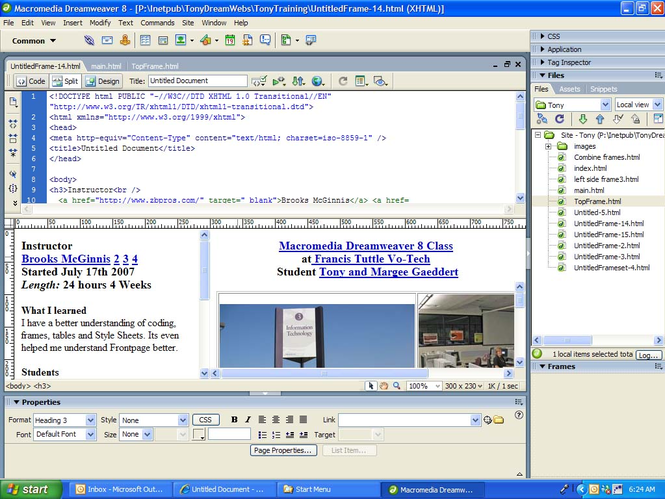The width and height of the screenshot is (665, 499).
Task: Click the Title text field
Action: (198, 81)
